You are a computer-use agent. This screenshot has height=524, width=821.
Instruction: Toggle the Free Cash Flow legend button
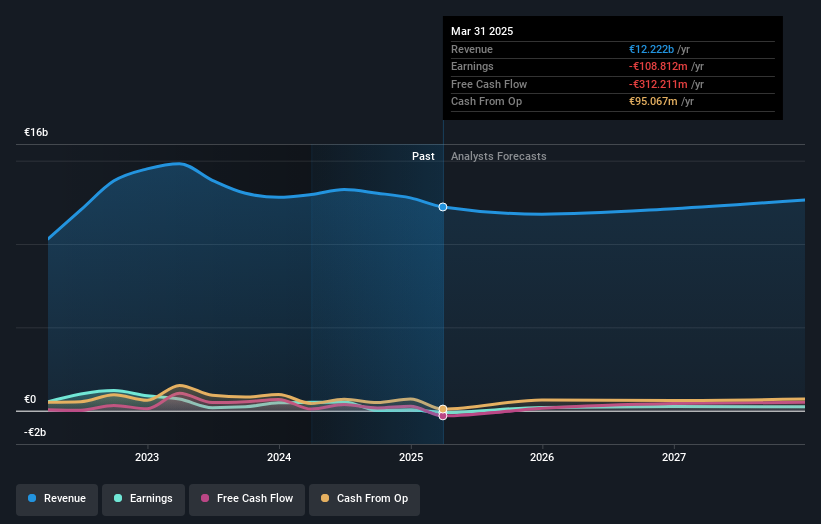pos(247,499)
